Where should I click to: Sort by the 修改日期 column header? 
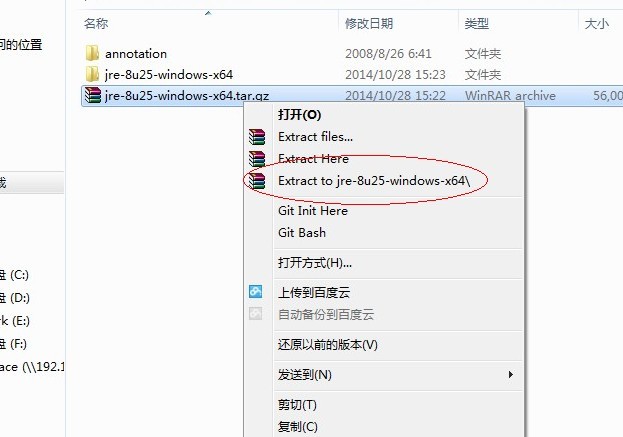pos(369,23)
